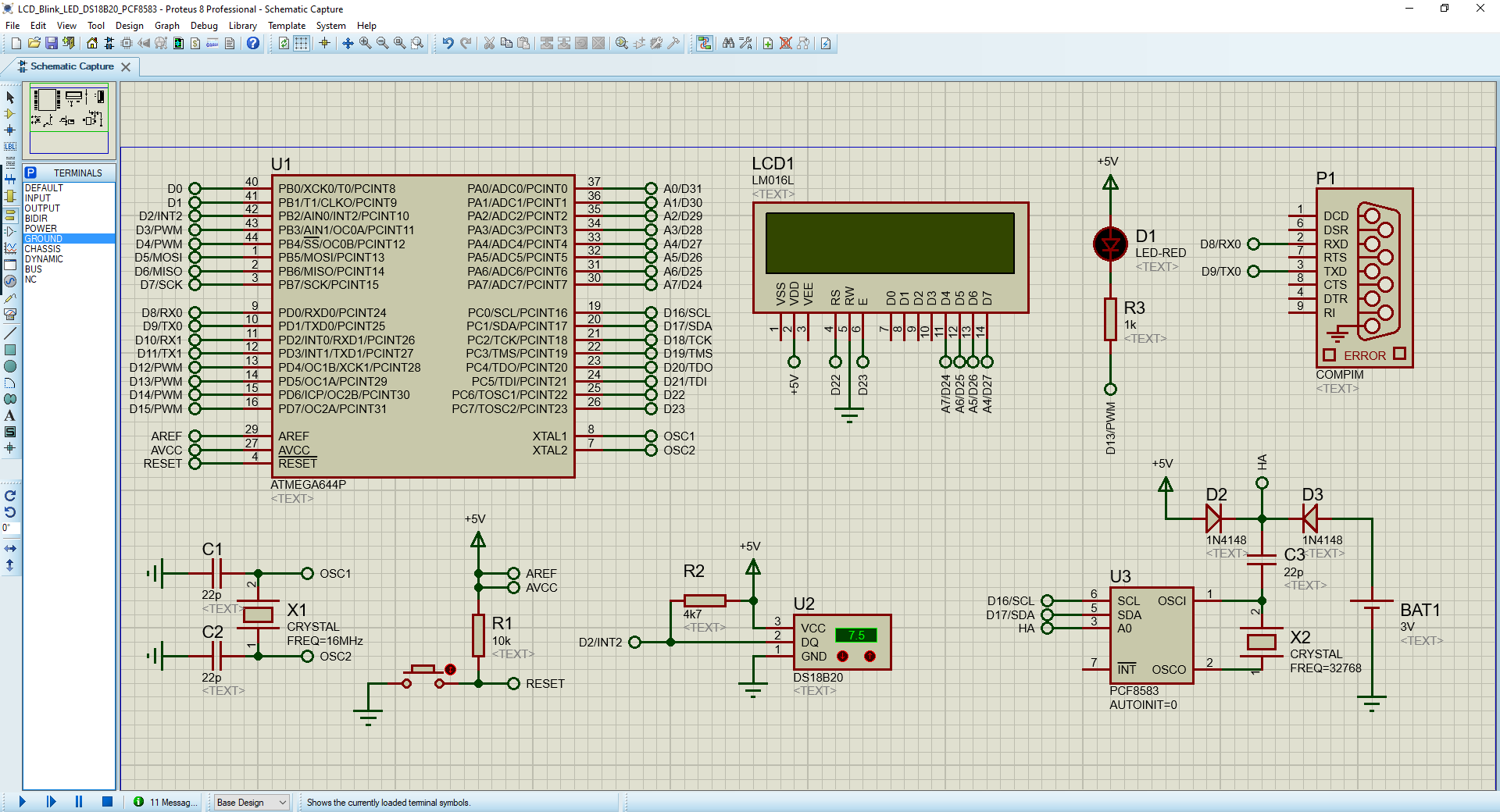Advance simulation with the Step button

[51, 801]
